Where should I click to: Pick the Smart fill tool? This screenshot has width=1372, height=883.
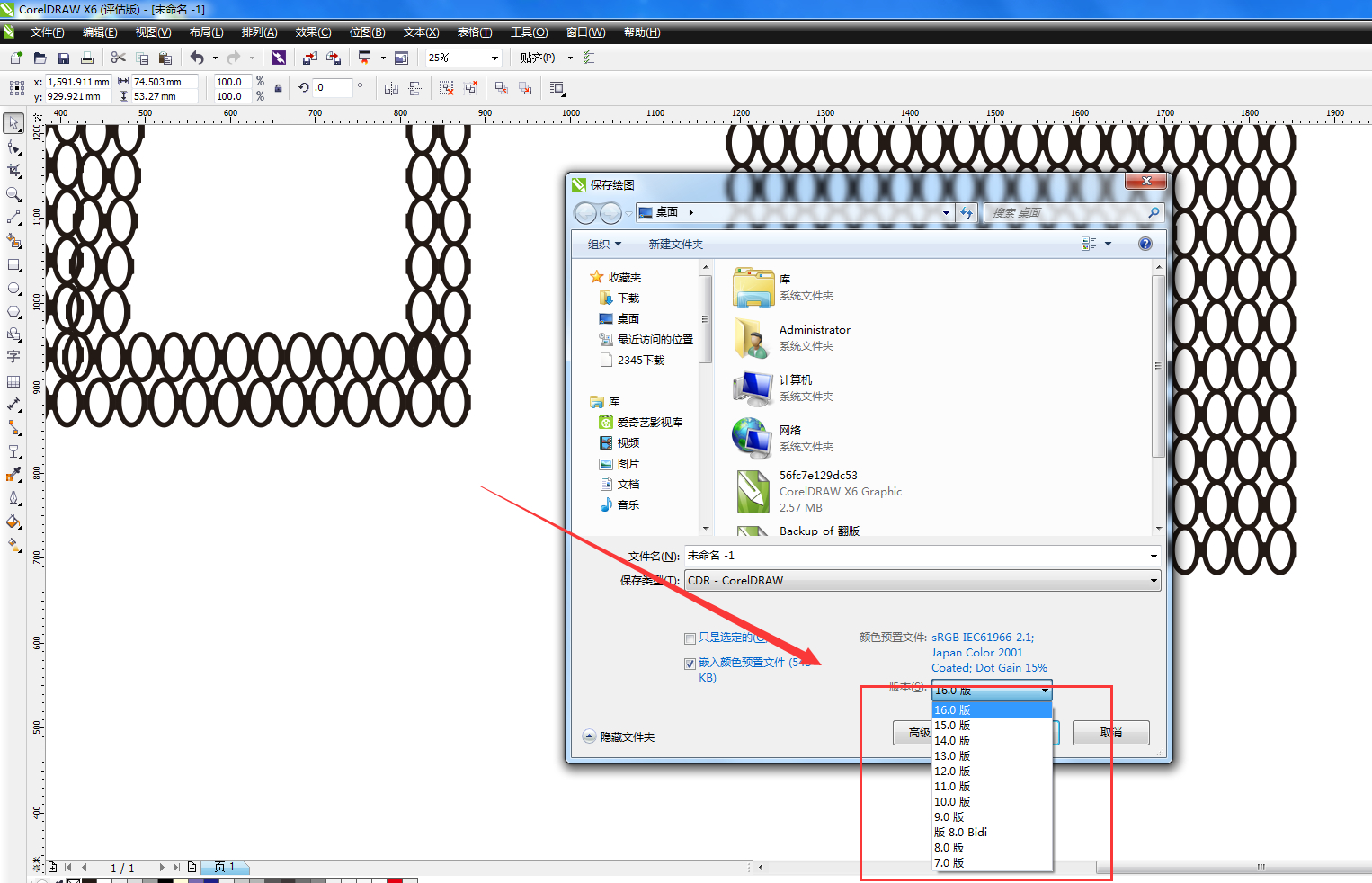14,241
